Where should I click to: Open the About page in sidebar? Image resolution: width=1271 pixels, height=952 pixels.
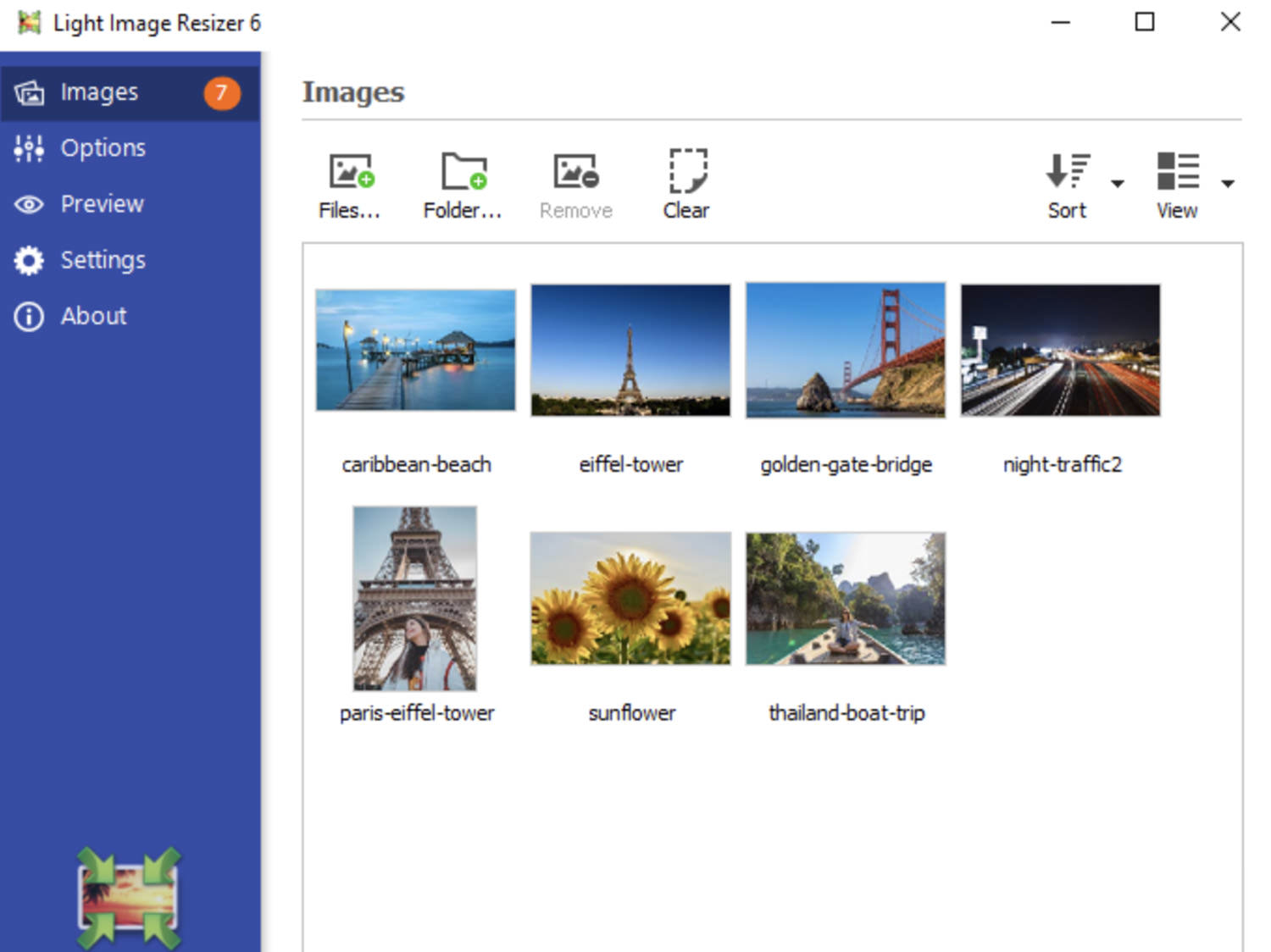(x=130, y=316)
